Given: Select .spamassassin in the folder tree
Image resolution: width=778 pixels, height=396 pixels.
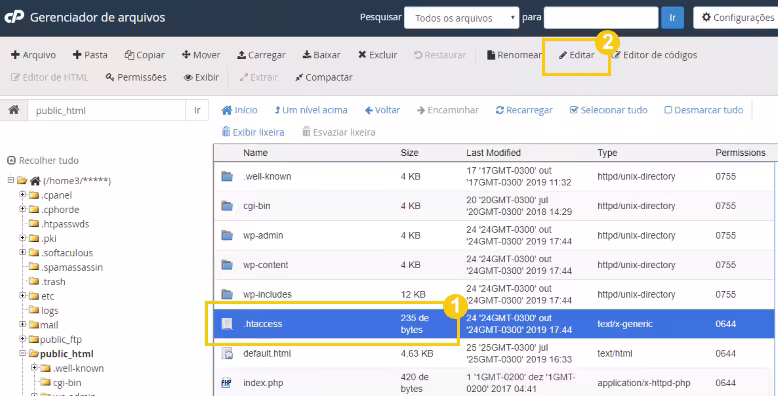Looking at the screenshot, I should [x=71, y=267].
